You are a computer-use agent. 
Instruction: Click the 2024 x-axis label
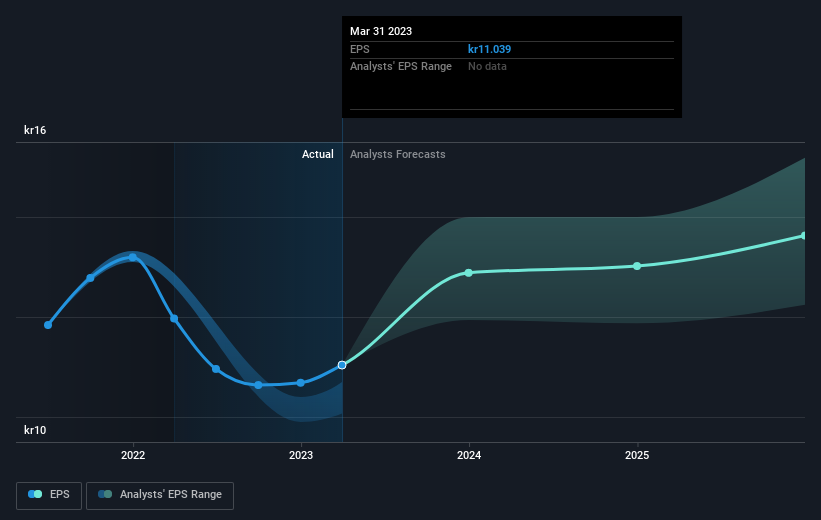[x=469, y=455]
